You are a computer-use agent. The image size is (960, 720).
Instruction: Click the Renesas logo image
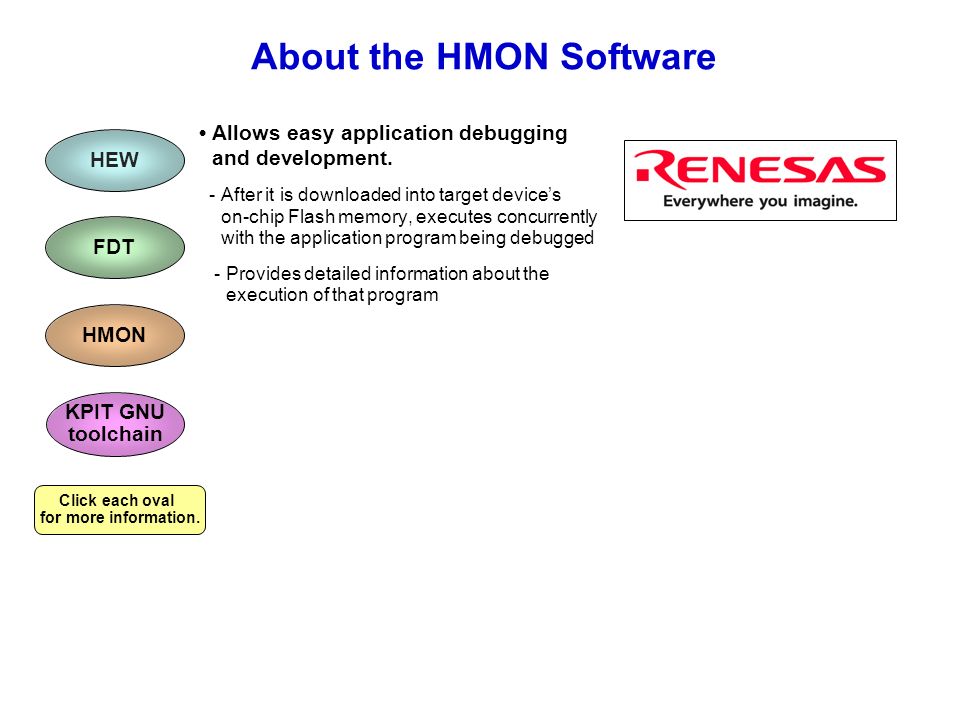point(760,181)
